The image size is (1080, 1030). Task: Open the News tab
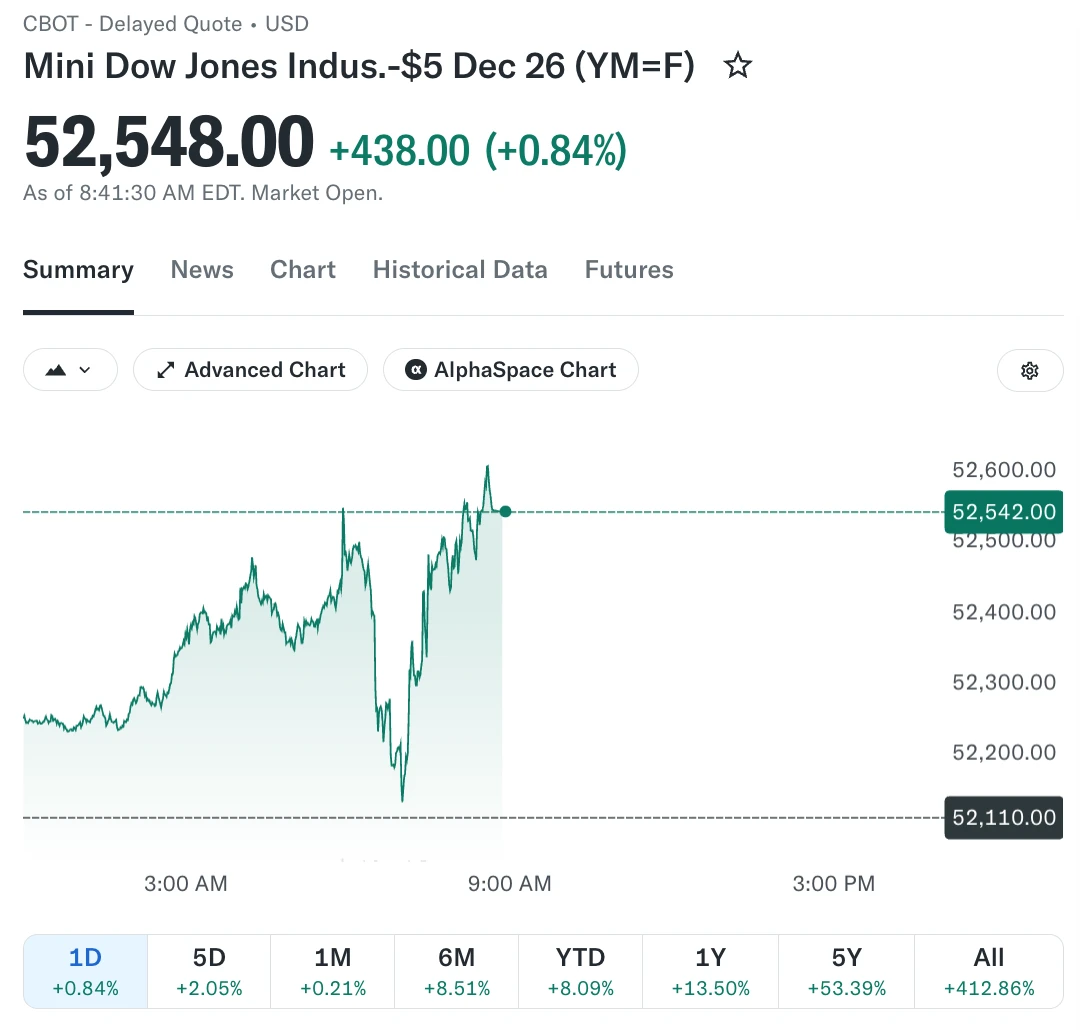tap(202, 269)
